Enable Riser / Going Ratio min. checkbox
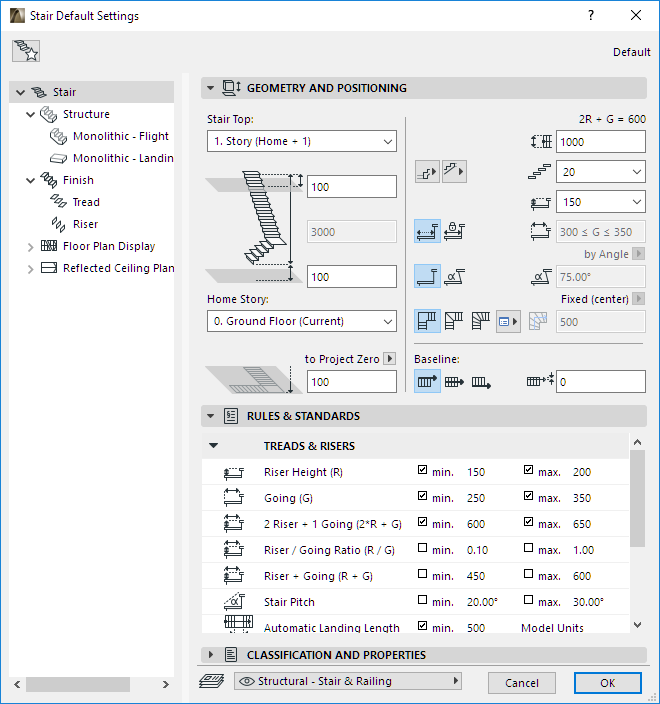 coord(422,548)
